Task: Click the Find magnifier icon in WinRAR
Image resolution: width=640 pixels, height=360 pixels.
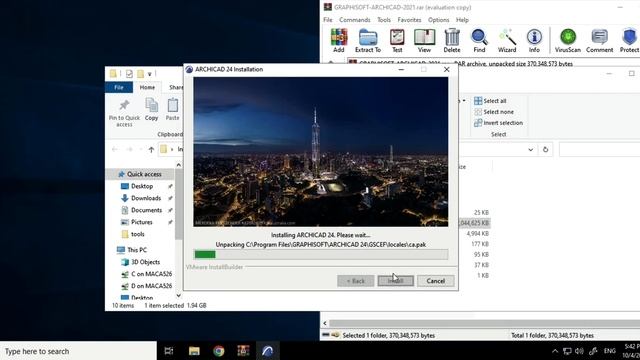Action: pos(479,40)
